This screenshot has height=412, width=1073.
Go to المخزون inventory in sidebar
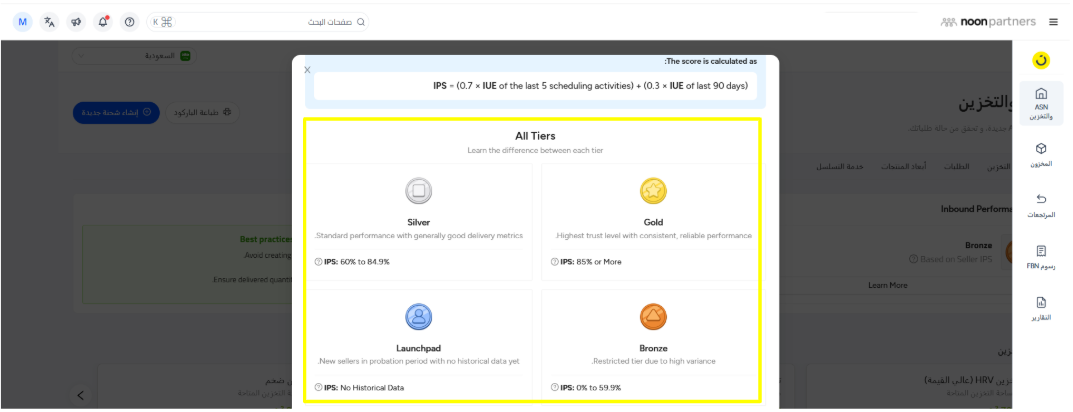(x=1041, y=154)
